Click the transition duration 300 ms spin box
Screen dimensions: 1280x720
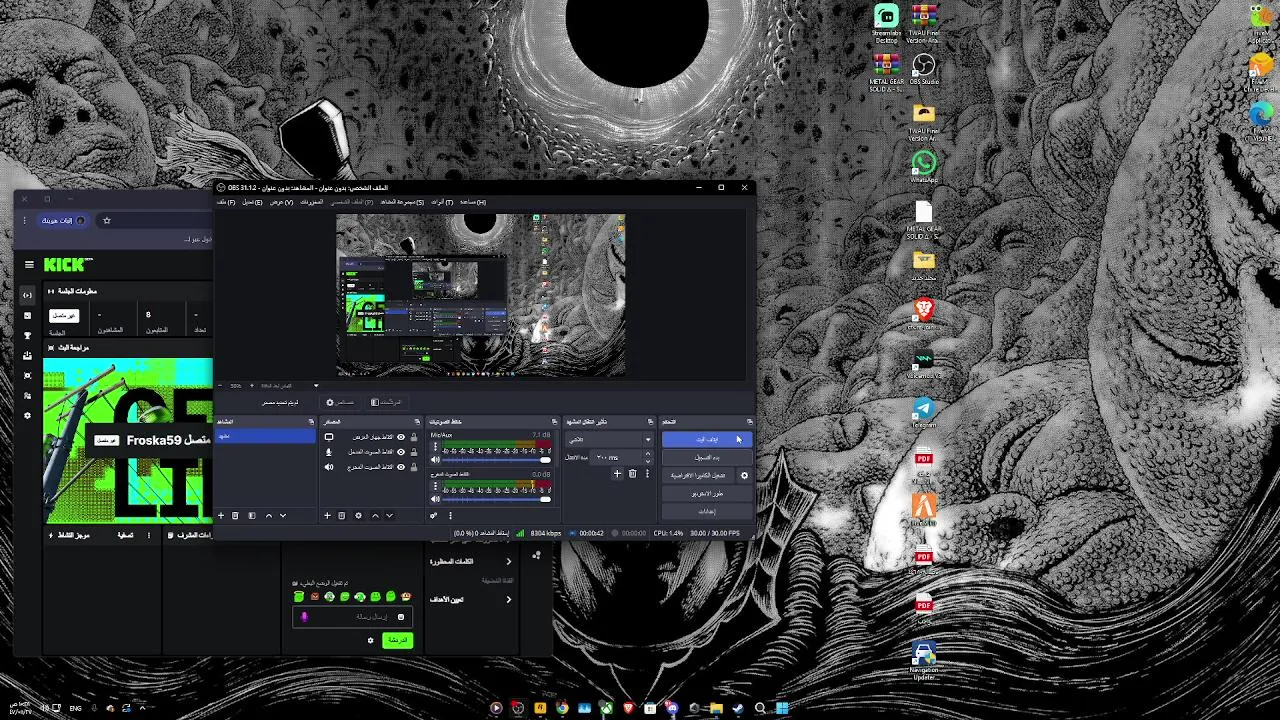[622, 458]
